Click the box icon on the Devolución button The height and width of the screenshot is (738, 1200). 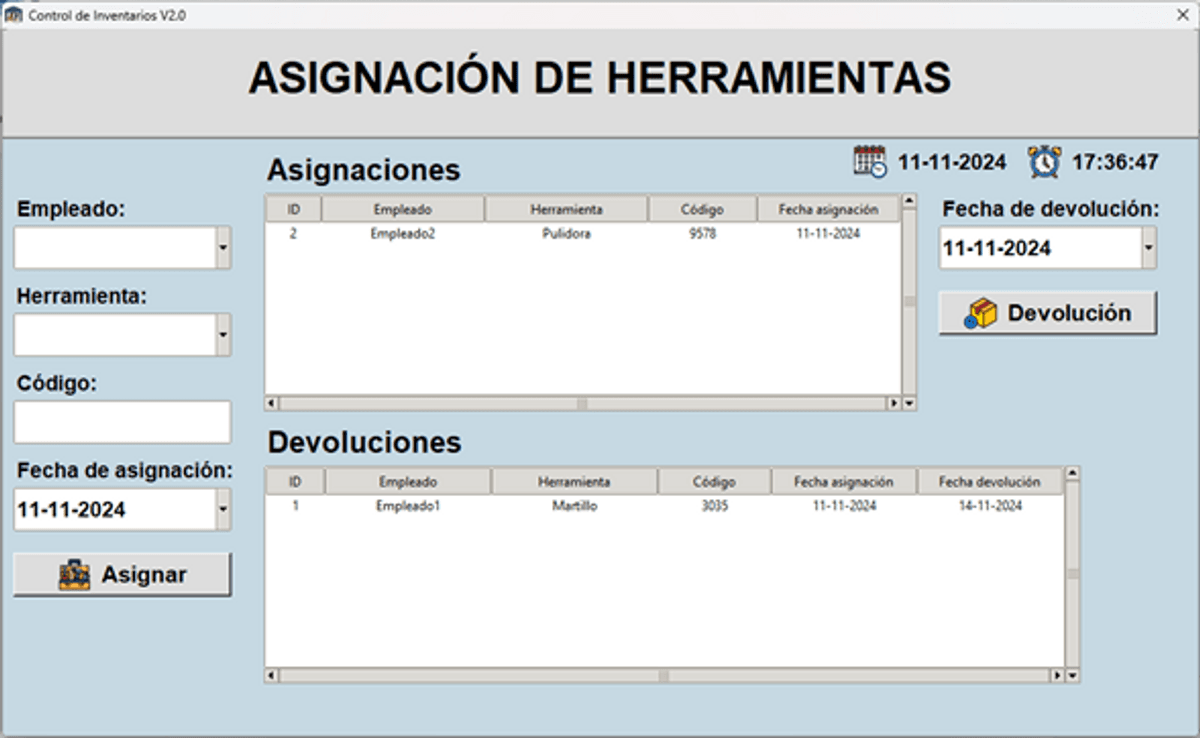click(x=984, y=312)
